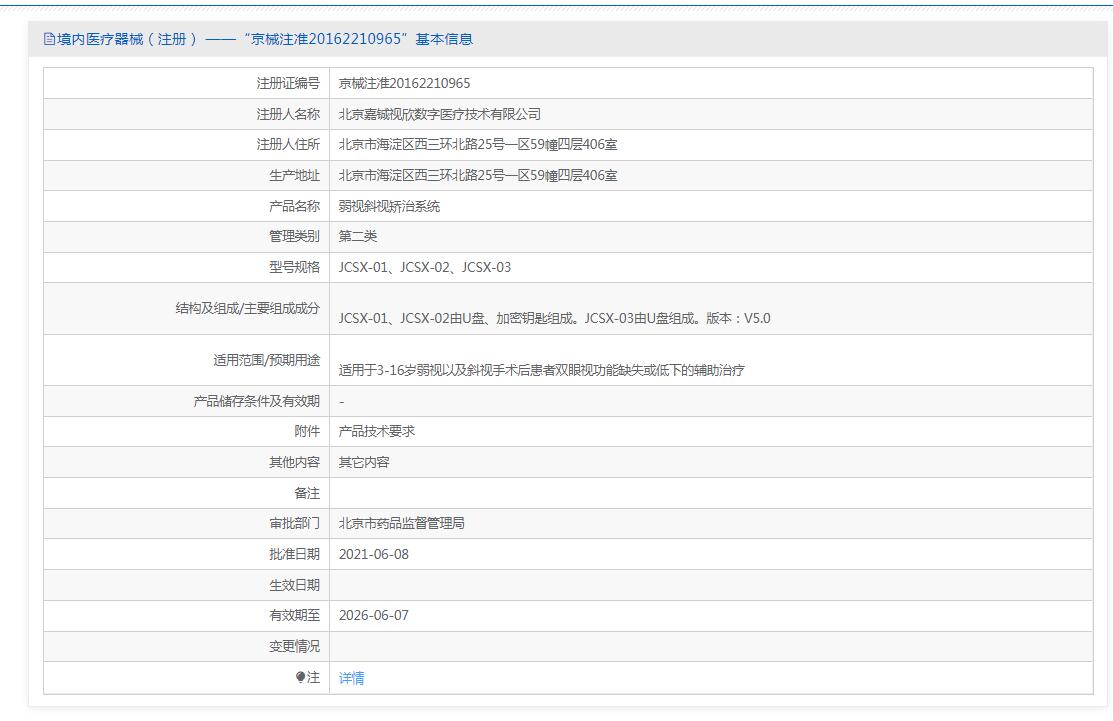This screenshot has width=1113, height=721.
Task: Open the 其它内容 entry
Action: point(364,463)
